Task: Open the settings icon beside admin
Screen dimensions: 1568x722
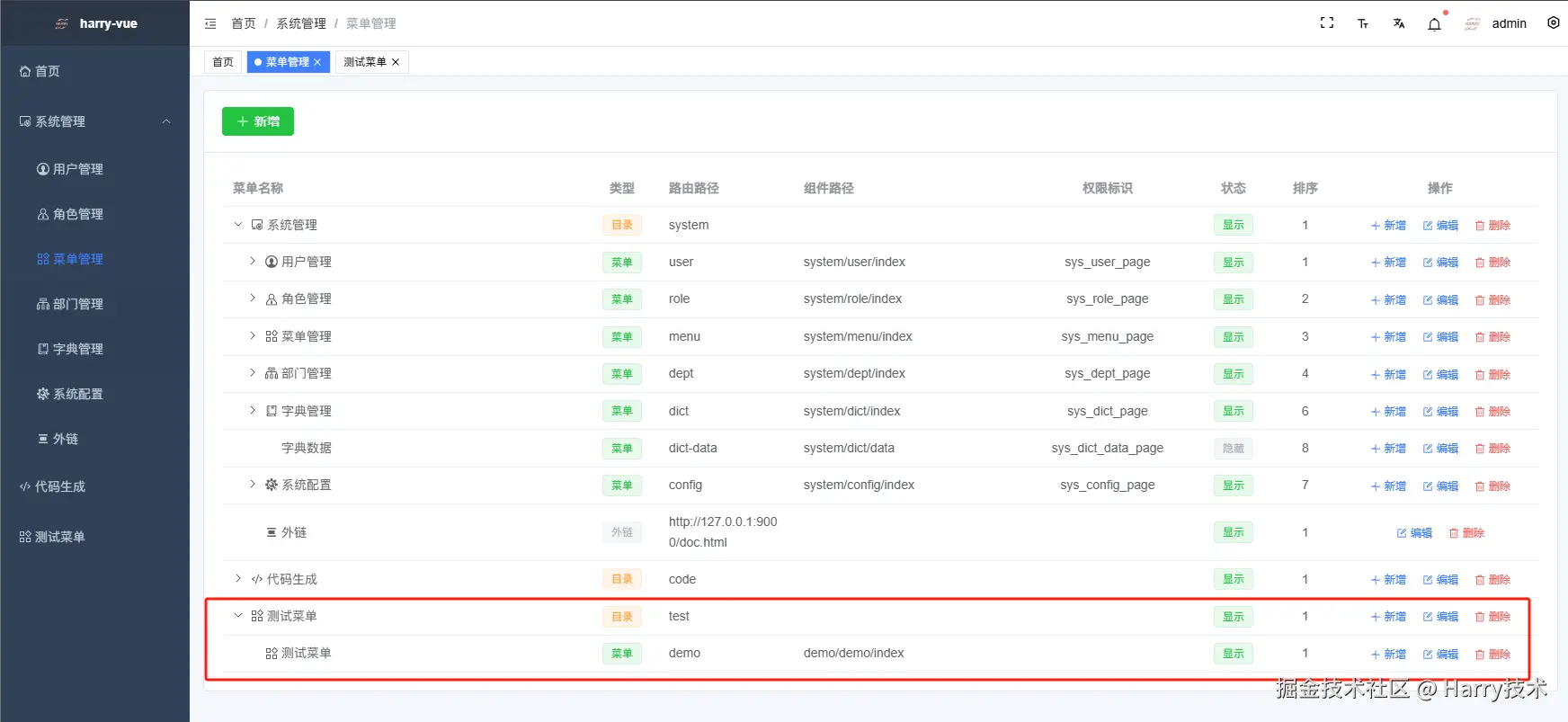Action: [x=1554, y=23]
